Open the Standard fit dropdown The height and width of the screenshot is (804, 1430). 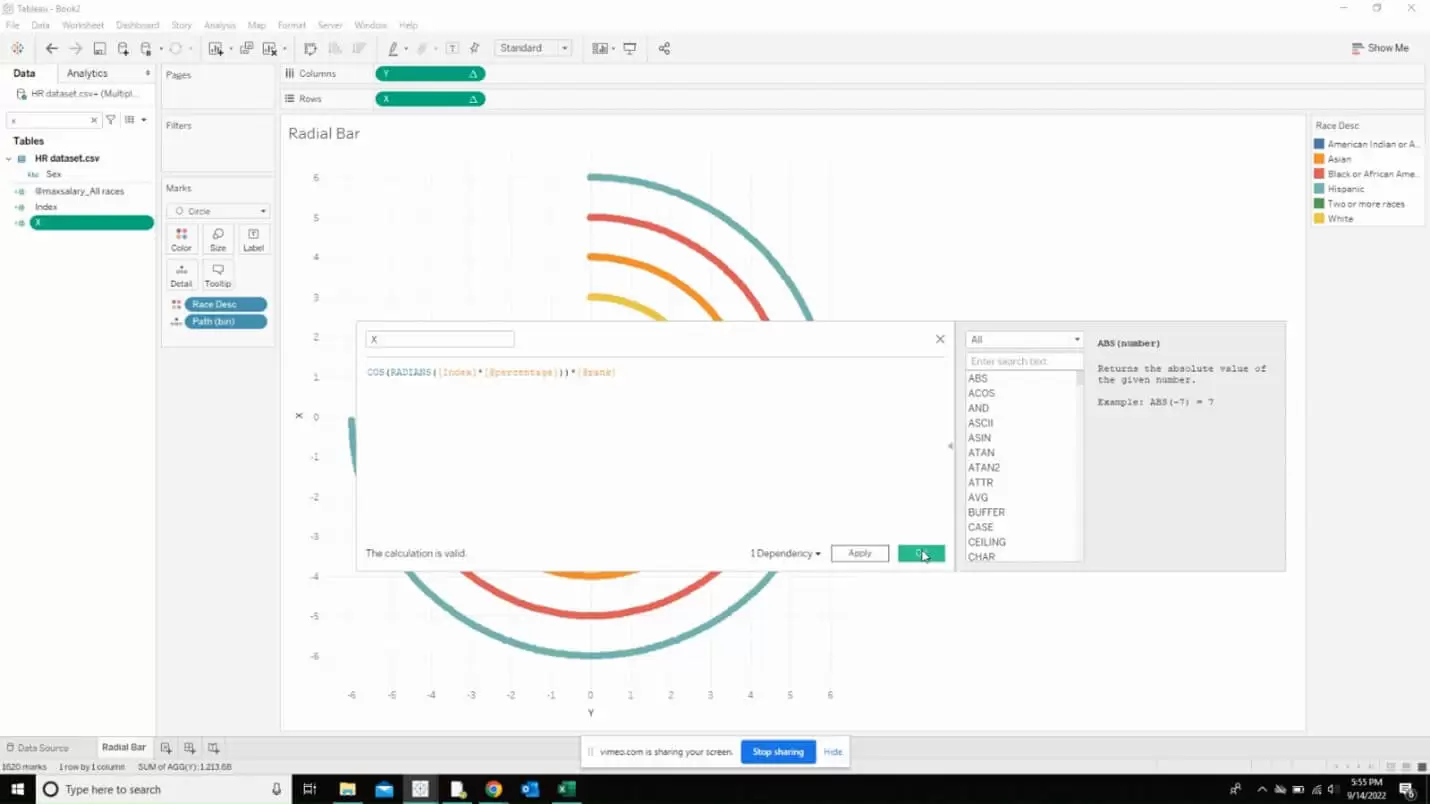click(533, 48)
